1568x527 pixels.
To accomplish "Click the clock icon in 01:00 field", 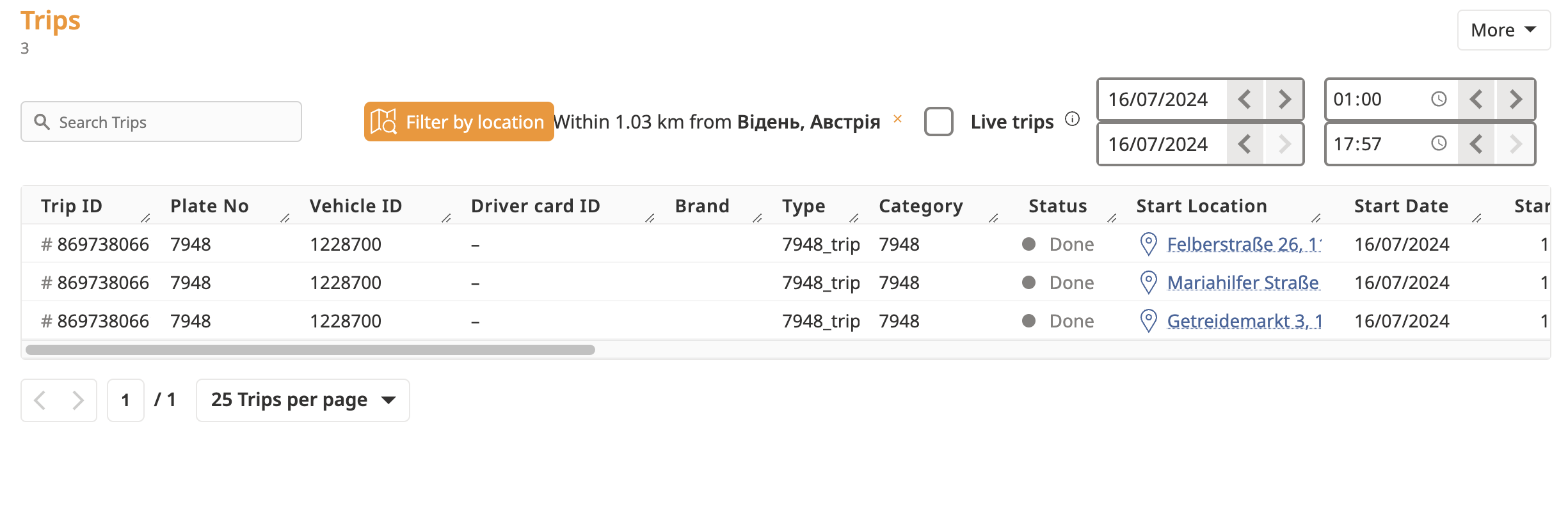I will point(1439,99).
